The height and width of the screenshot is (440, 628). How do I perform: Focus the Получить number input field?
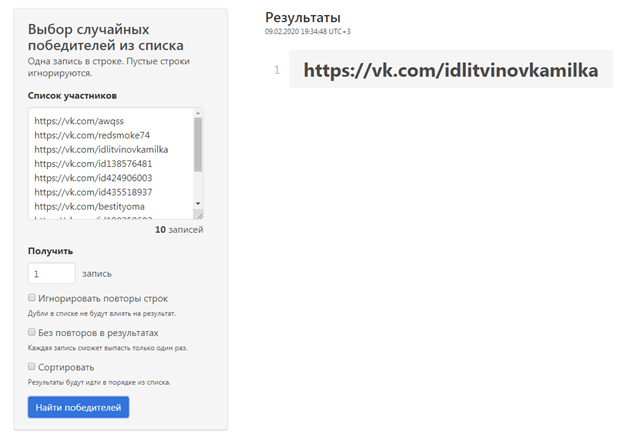tap(52, 273)
